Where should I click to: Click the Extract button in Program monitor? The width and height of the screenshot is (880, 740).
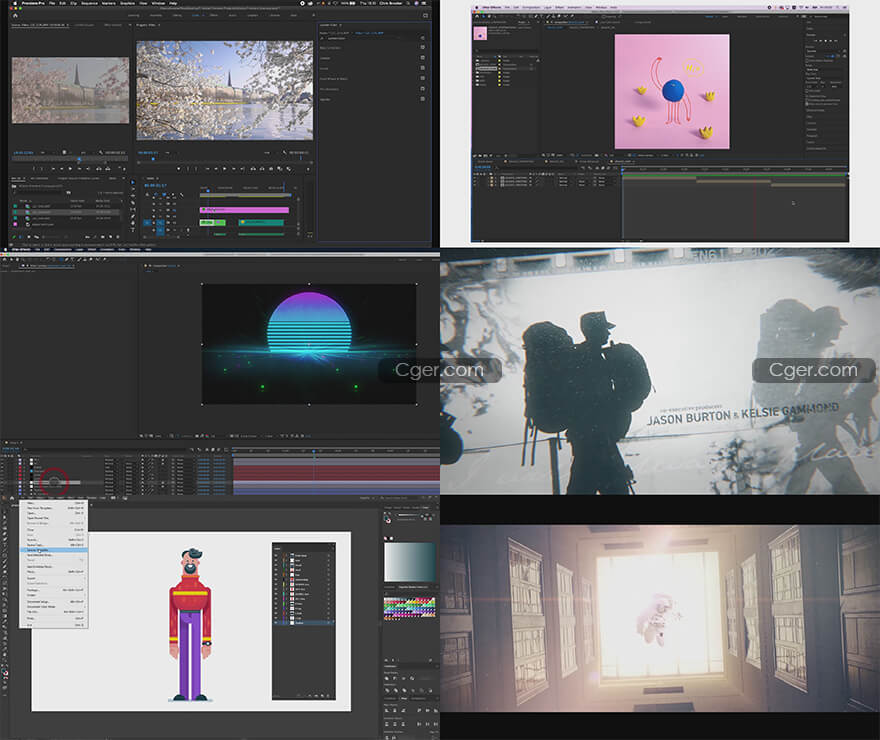pyautogui.click(x=262, y=169)
